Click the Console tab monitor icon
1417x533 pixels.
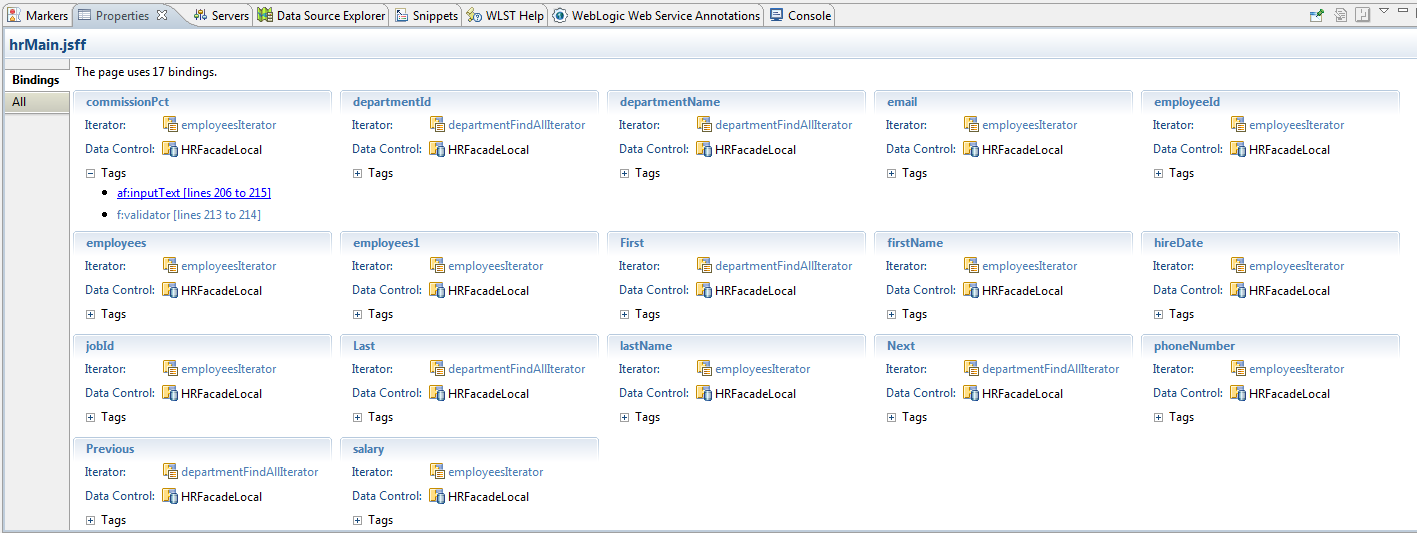(x=777, y=15)
